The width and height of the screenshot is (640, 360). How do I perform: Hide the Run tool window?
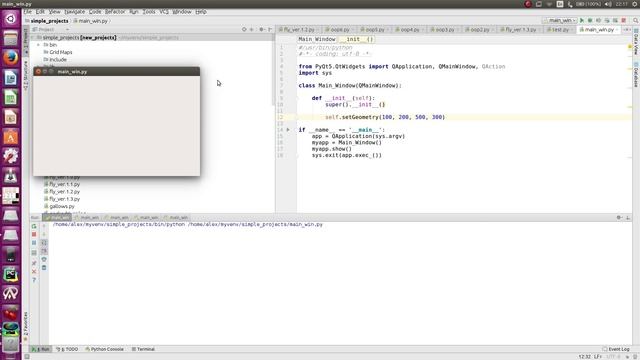point(628,218)
